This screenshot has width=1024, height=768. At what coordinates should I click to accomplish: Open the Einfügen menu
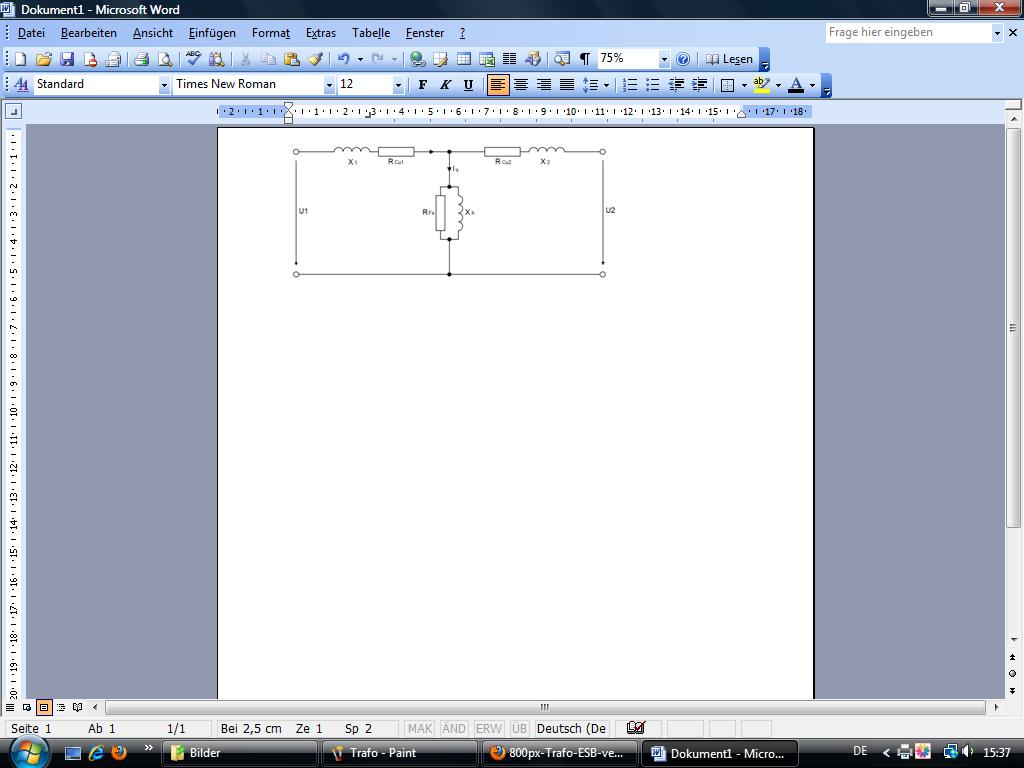point(212,33)
